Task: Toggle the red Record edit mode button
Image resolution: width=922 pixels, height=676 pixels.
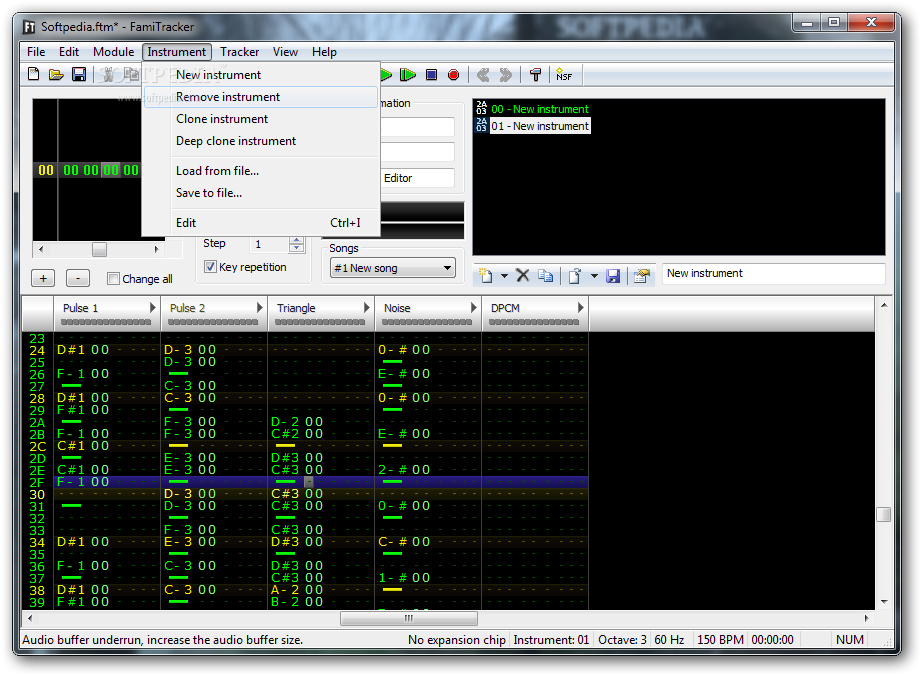Action: click(453, 75)
